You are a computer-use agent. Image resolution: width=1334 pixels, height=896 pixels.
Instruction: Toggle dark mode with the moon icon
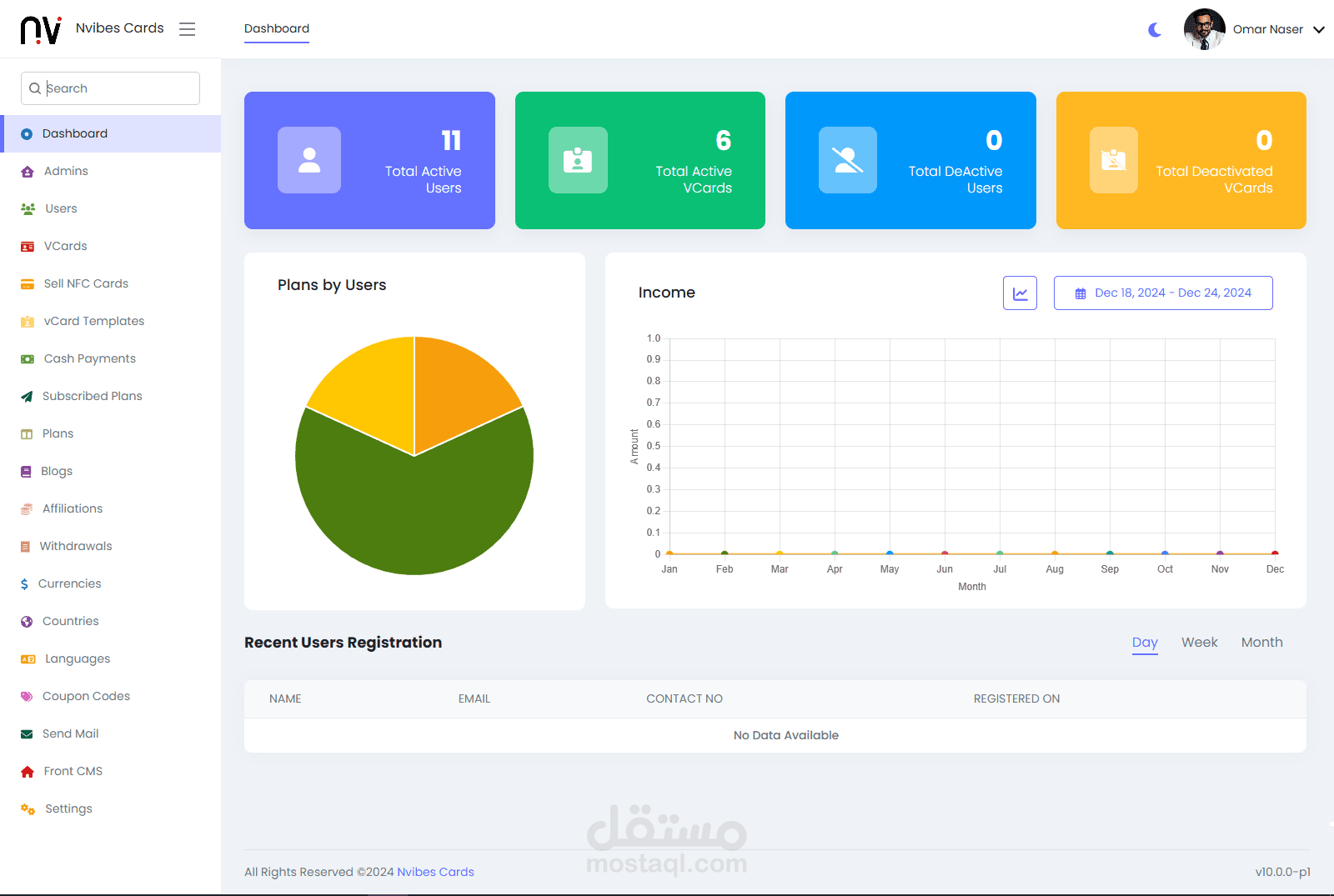[1155, 30]
